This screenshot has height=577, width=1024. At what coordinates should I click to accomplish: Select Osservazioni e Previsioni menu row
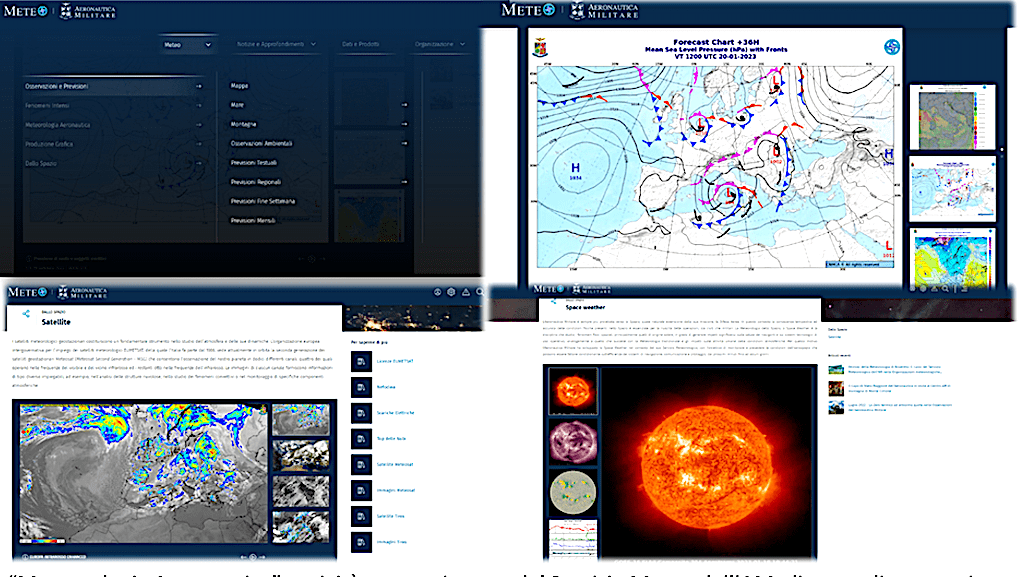coord(113,86)
